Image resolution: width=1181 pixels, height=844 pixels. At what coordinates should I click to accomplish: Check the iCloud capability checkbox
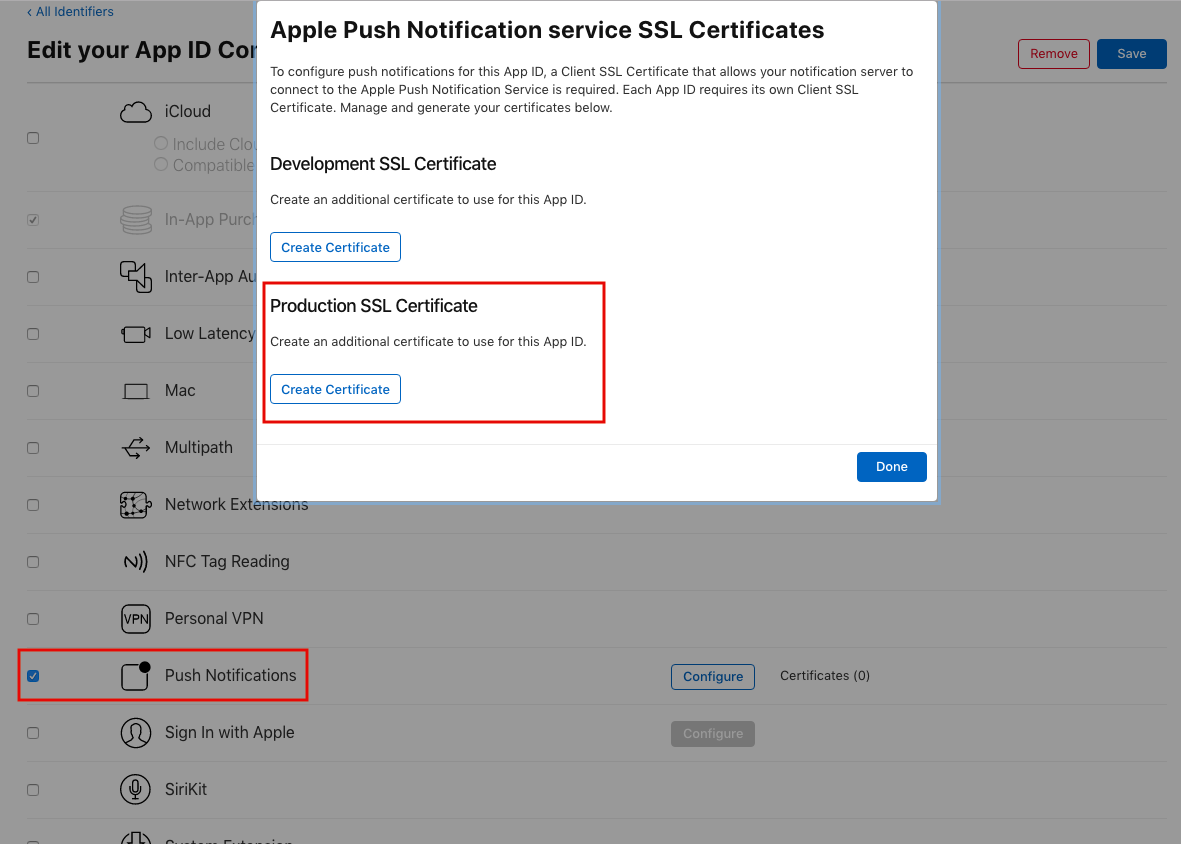point(33,138)
